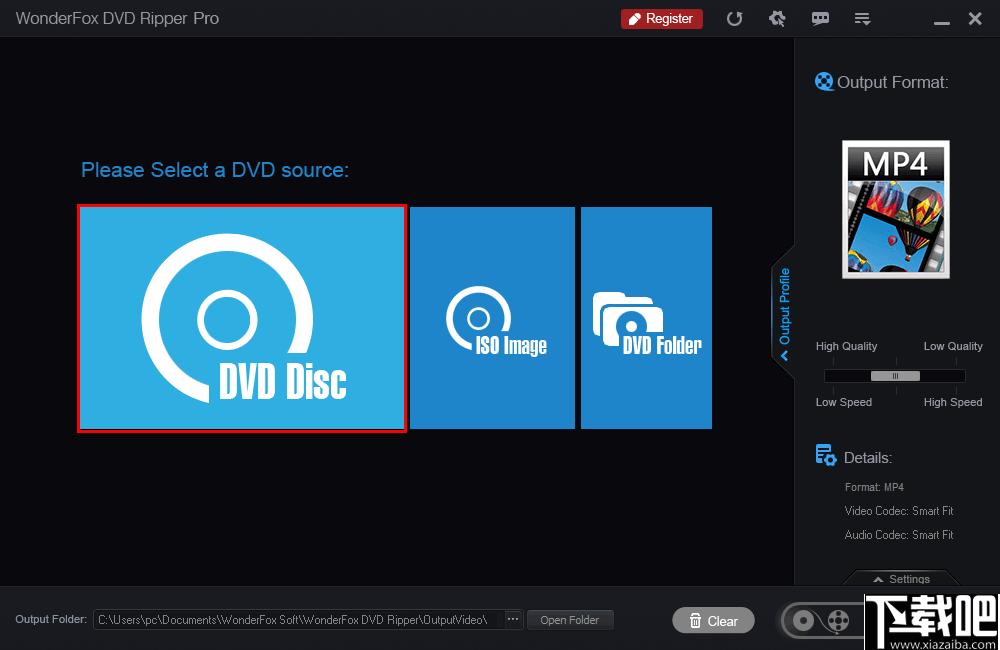Image resolution: width=1000 pixels, height=650 pixels.
Task: Adjust the quality/speed slider handle
Action: pos(895,376)
